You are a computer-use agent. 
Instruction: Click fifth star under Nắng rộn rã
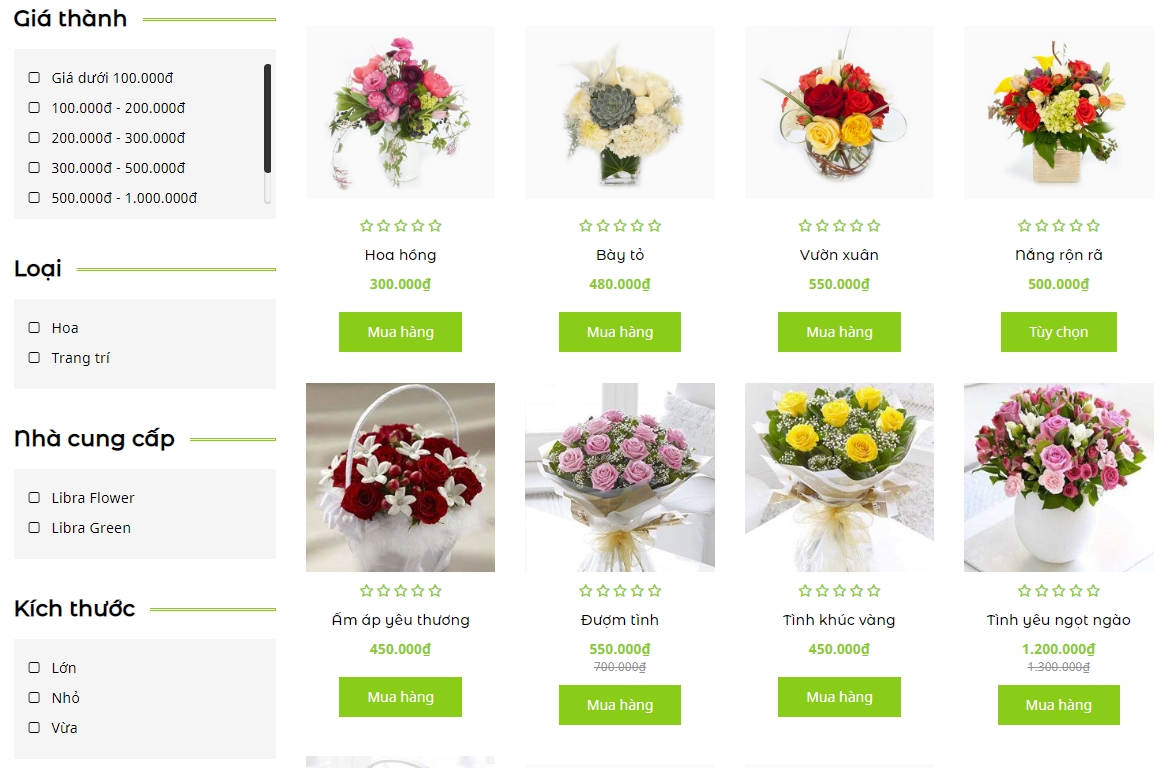(x=1093, y=226)
